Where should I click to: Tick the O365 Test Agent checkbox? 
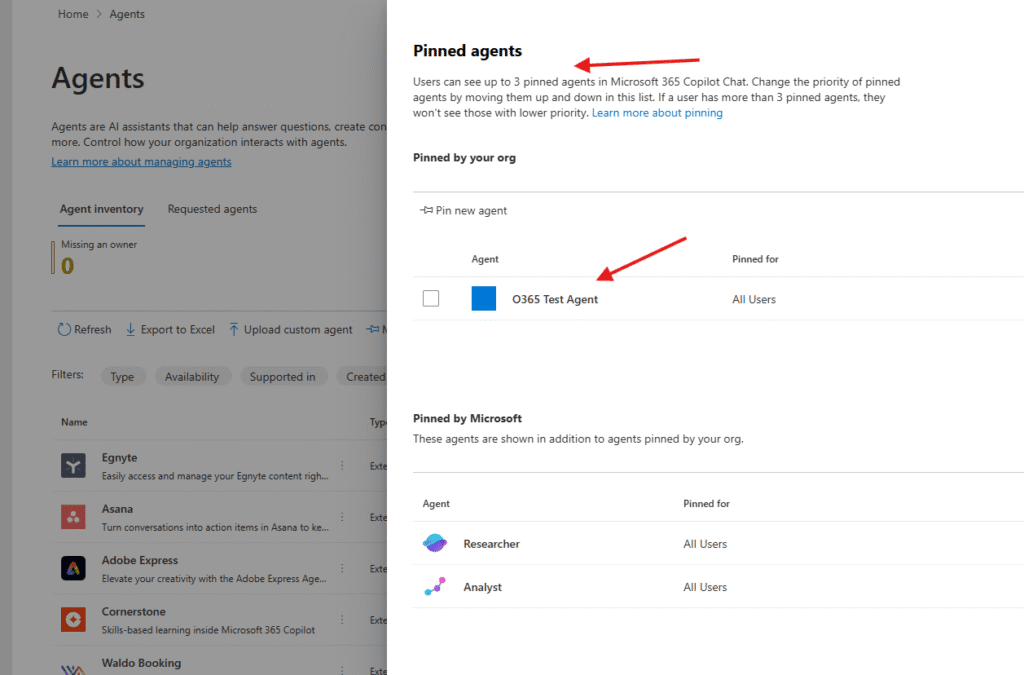coord(431,299)
